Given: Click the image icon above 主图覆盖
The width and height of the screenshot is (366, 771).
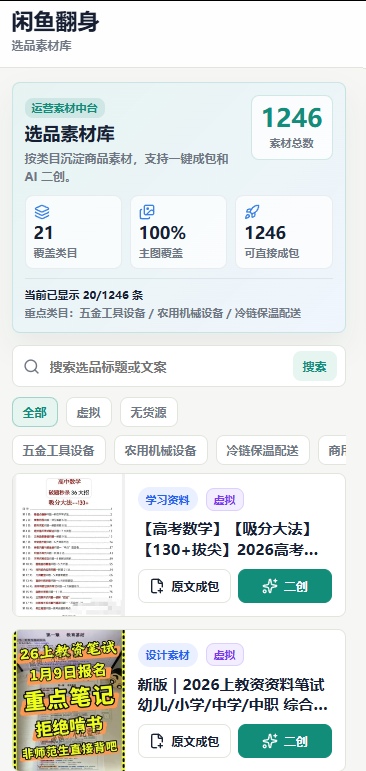Looking at the screenshot, I should point(147,212).
